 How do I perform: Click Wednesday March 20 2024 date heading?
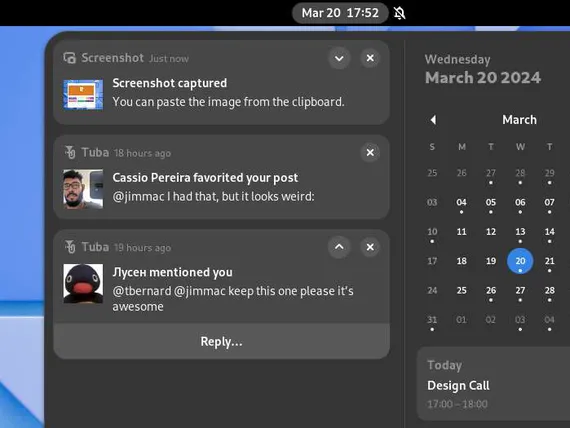pyautogui.click(x=483, y=70)
